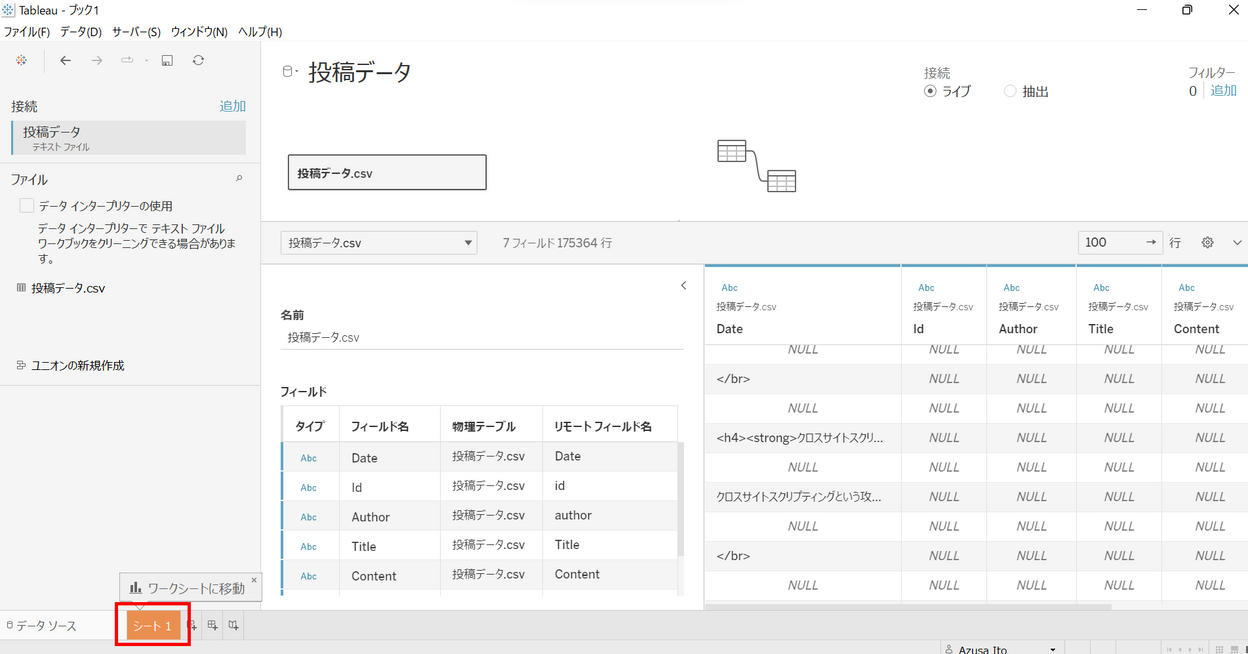Viewport: 1248px width, 654px height.
Task: Open the ウィンドウ(N) menu
Action: [199, 32]
